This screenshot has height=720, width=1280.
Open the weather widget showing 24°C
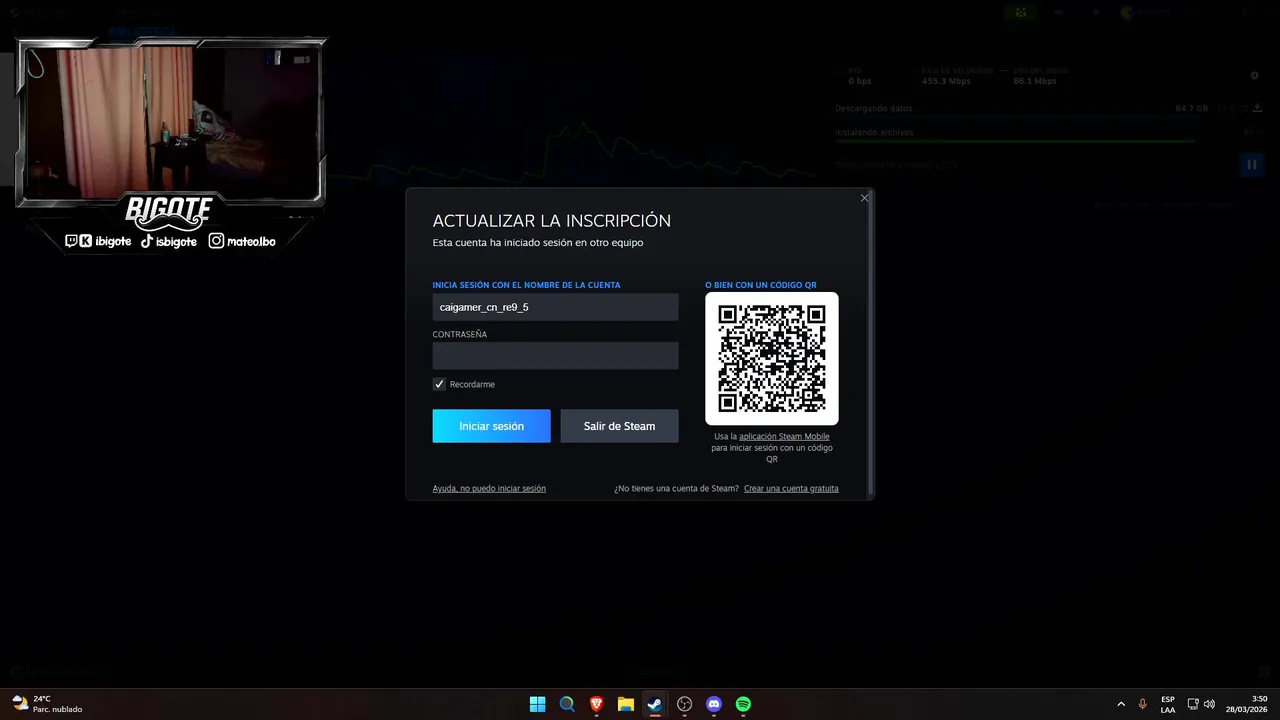[47, 704]
